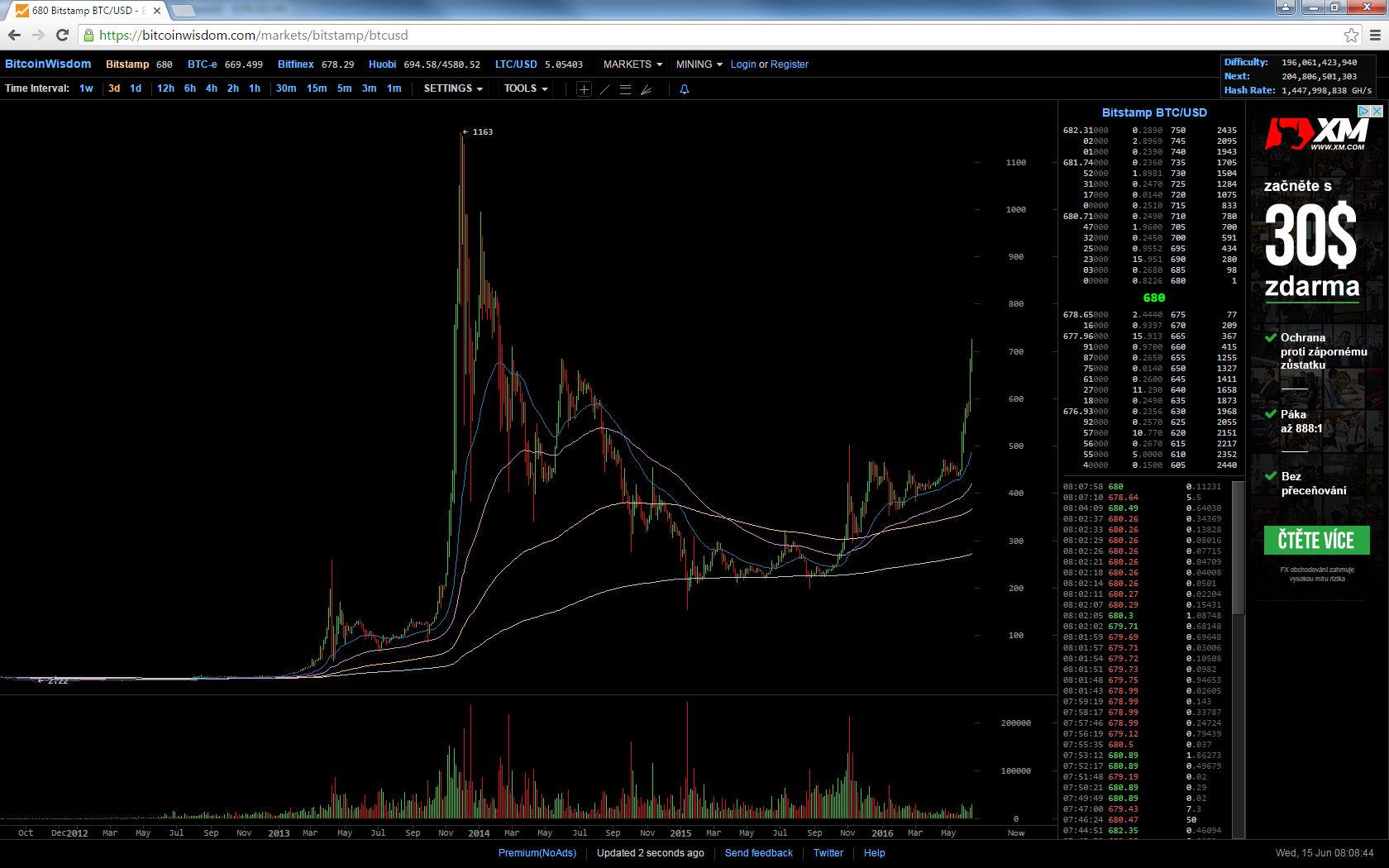Click the browser back arrow
The height and width of the screenshot is (868, 1389).
(14, 35)
